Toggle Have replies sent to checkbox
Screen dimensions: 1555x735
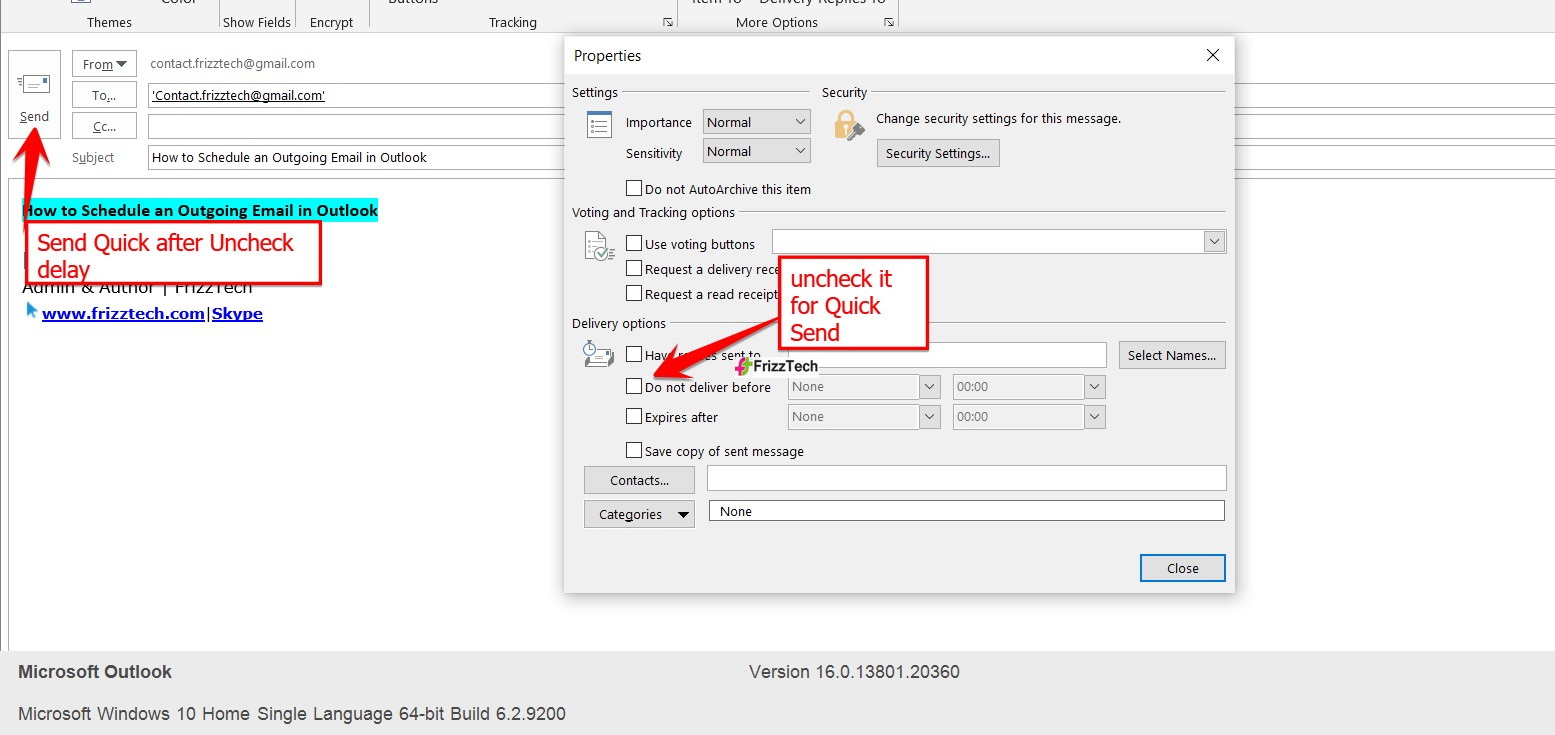point(633,354)
